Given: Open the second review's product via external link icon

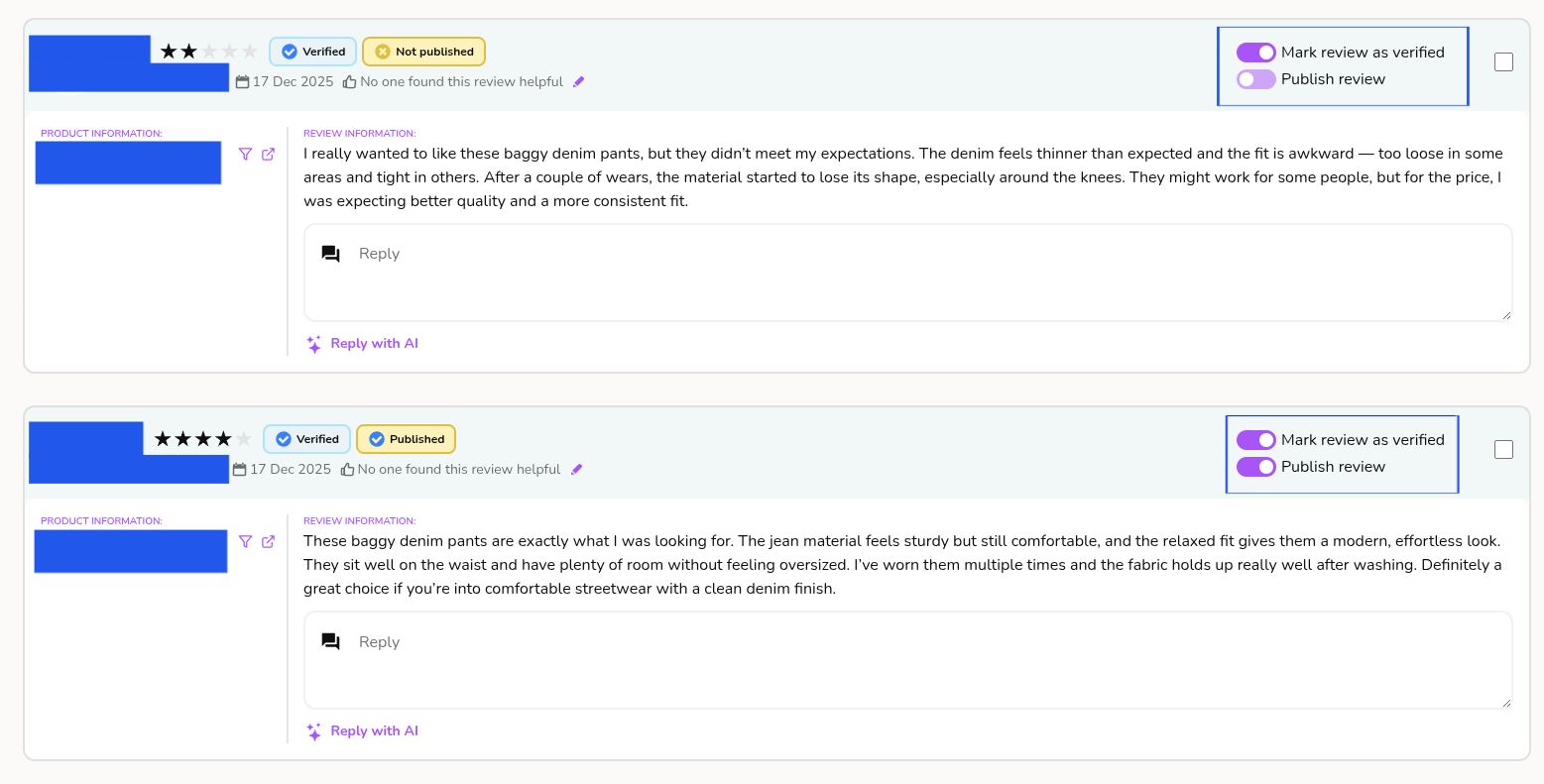Looking at the screenshot, I should 269,541.
